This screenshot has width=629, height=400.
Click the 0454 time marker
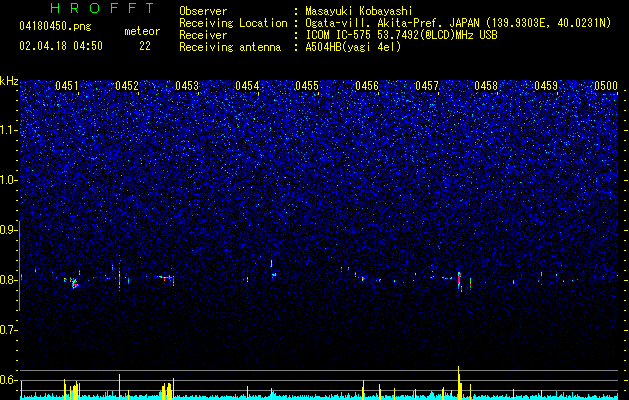pos(247,86)
